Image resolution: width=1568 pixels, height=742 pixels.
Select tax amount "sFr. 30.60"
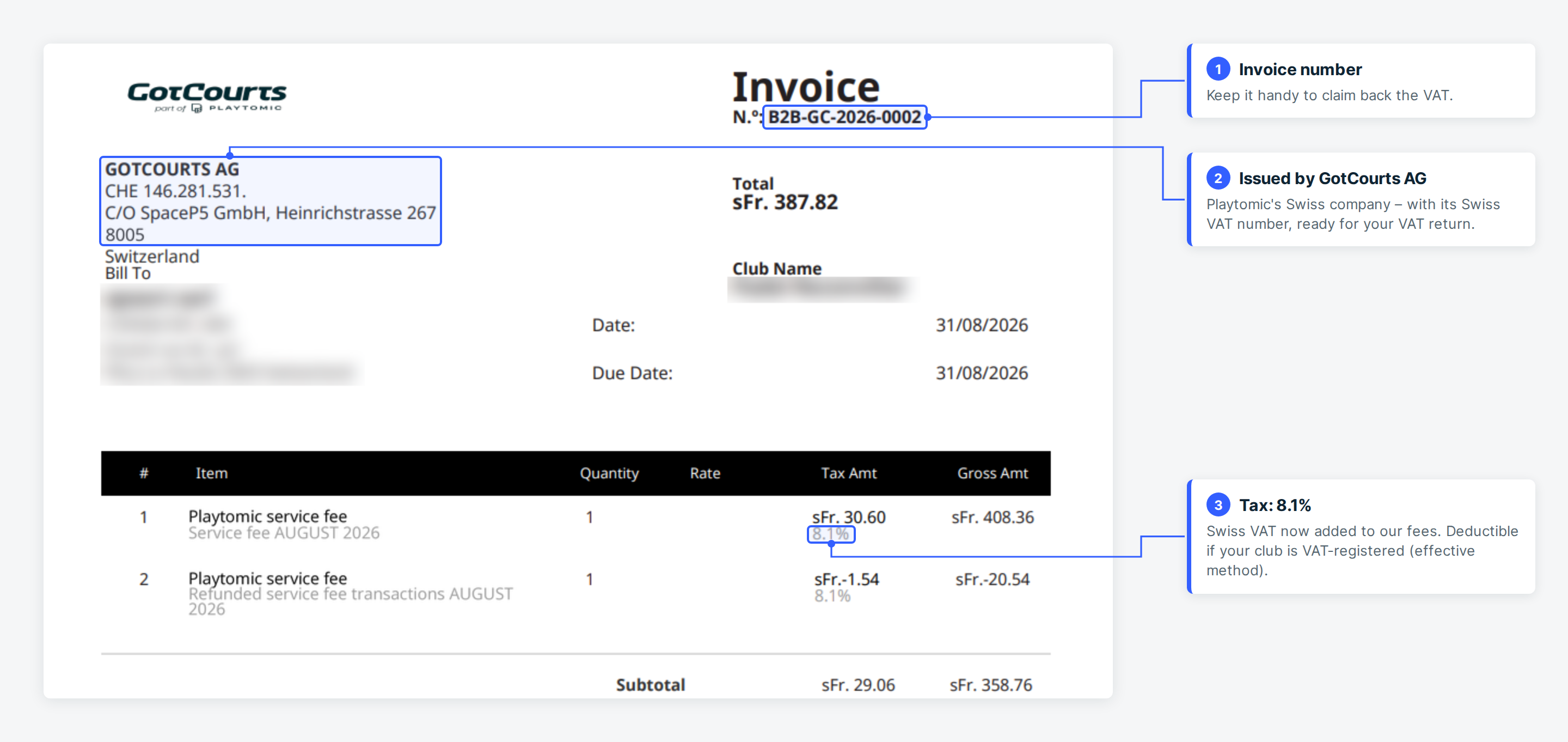pyautogui.click(x=849, y=517)
